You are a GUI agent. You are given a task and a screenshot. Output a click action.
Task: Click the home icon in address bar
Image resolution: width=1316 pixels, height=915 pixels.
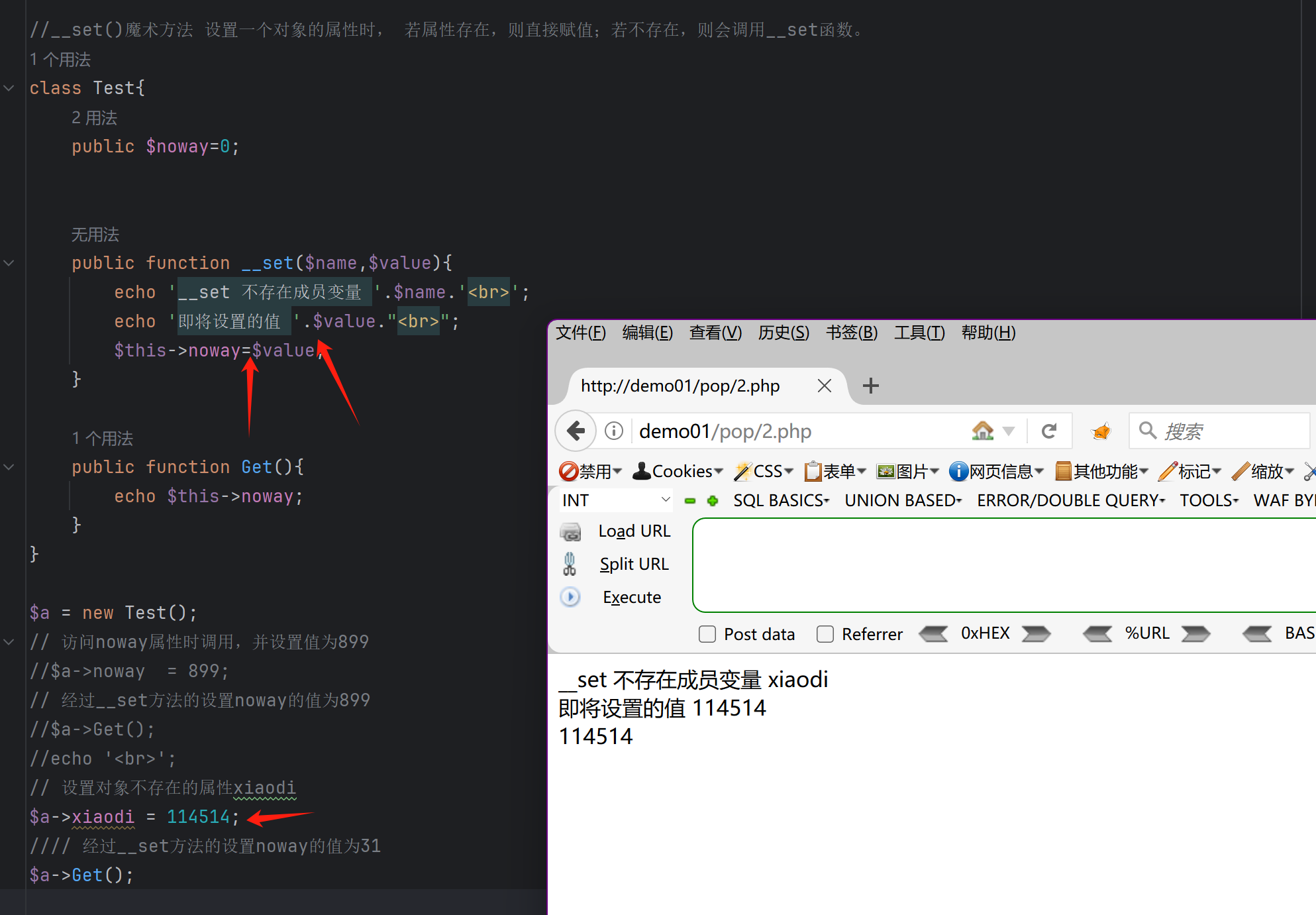click(982, 431)
